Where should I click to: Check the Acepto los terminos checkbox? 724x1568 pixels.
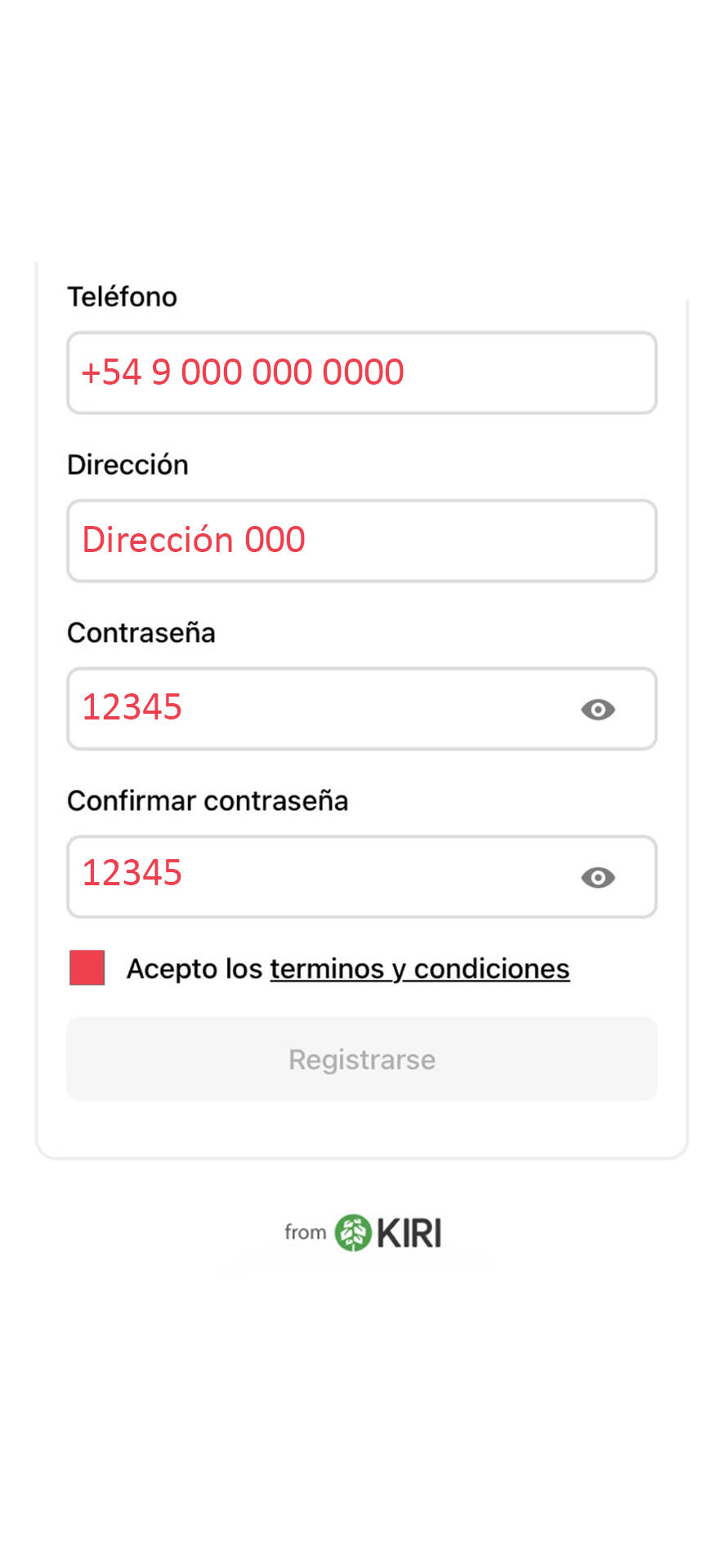pos(87,968)
